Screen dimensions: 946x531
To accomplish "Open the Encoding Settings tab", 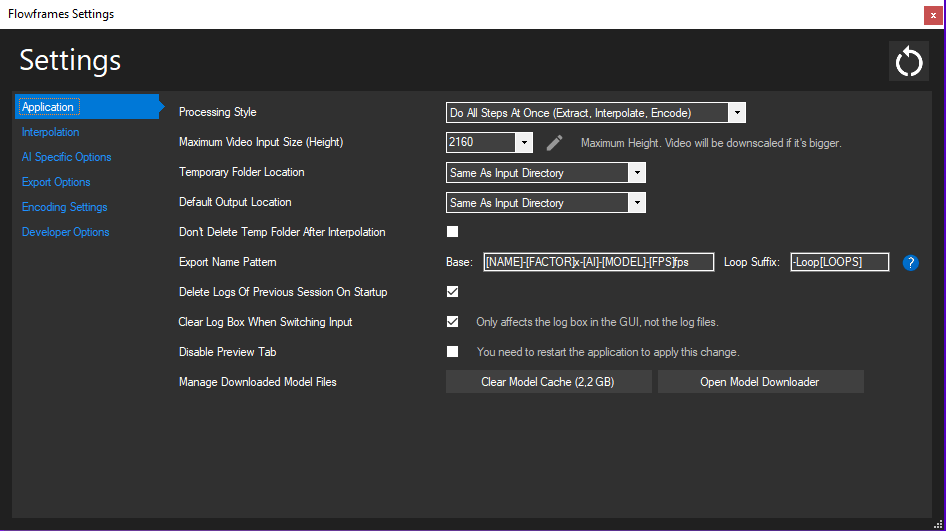I will 65,207.
